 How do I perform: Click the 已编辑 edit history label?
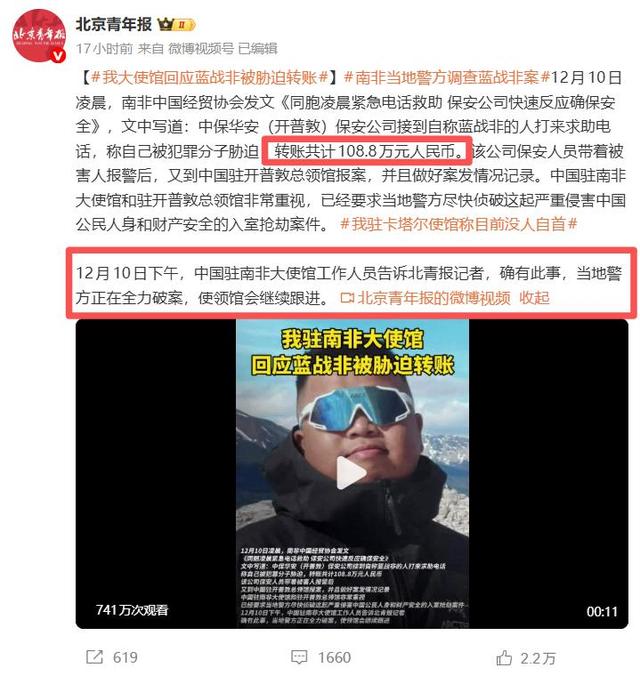coord(257,49)
